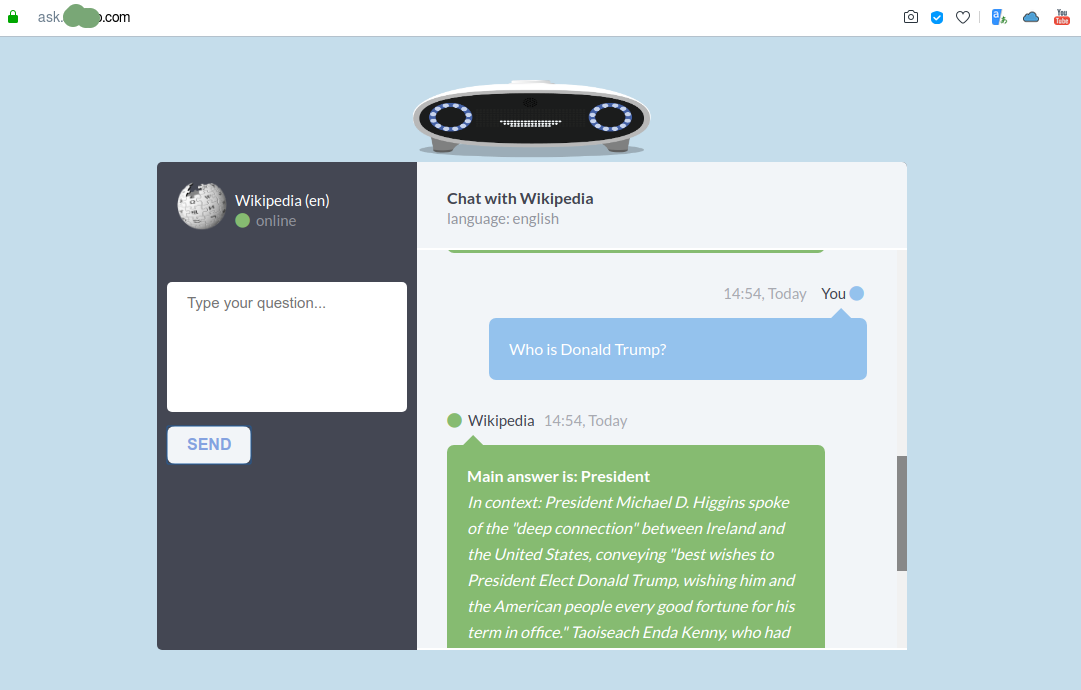Click the green online status dot

click(243, 221)
